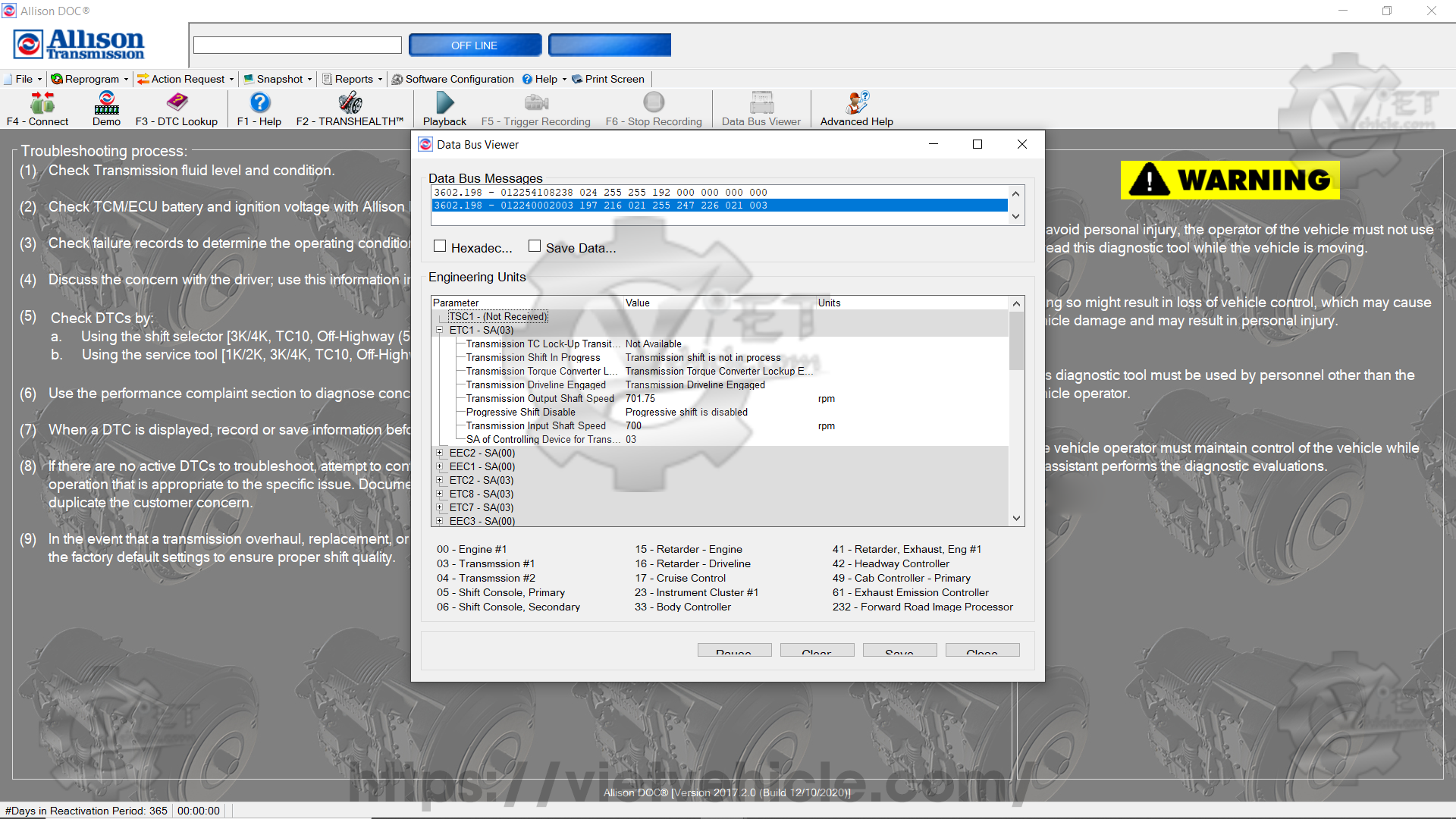This screenshot has width=1456, height=819.
Task: Click Software Configuration
Action: pos(453,79)
